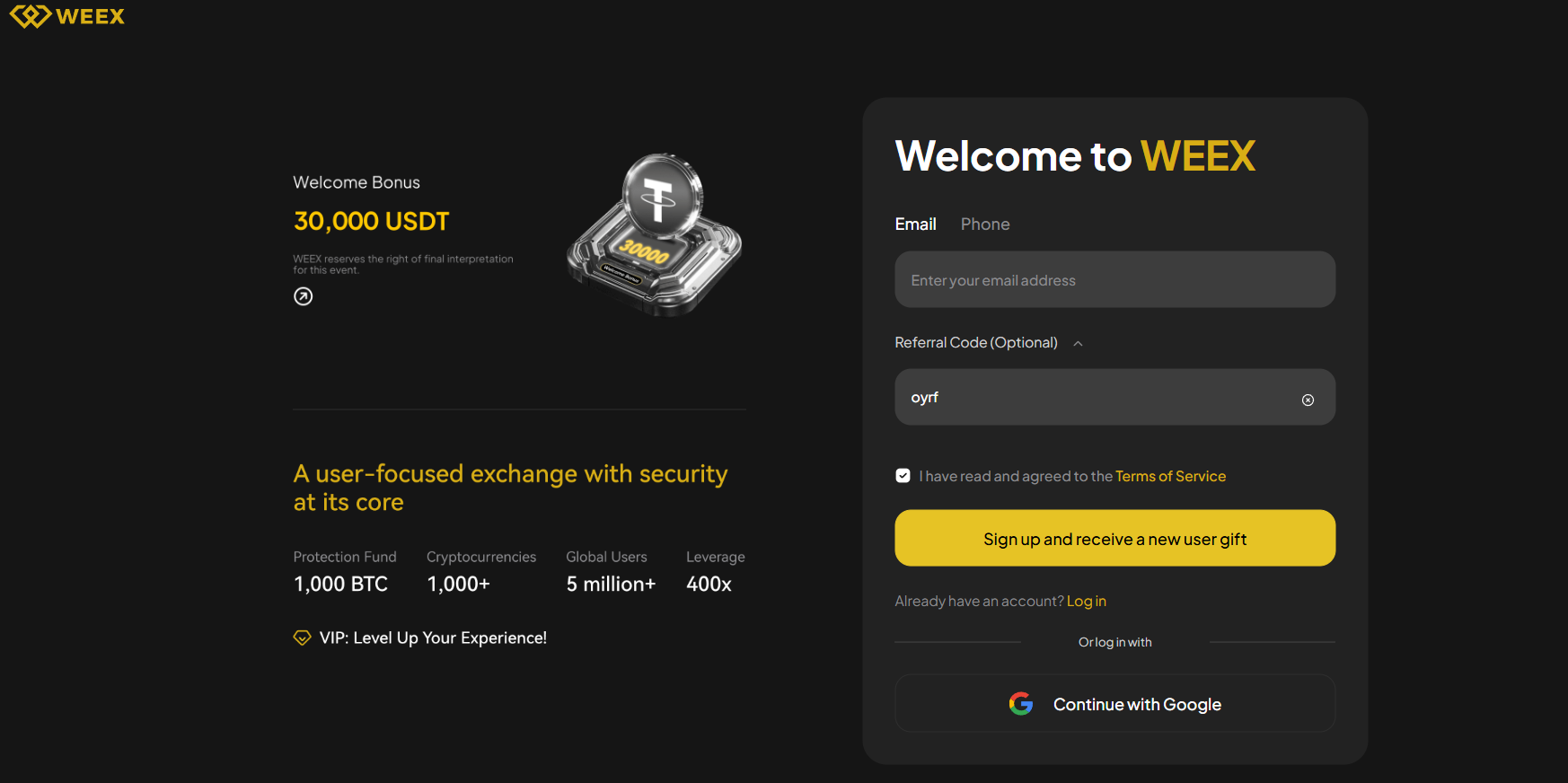This screenshot has width=1568, height=783.
Task: Switch to the Phone tab
Action: 985,224
